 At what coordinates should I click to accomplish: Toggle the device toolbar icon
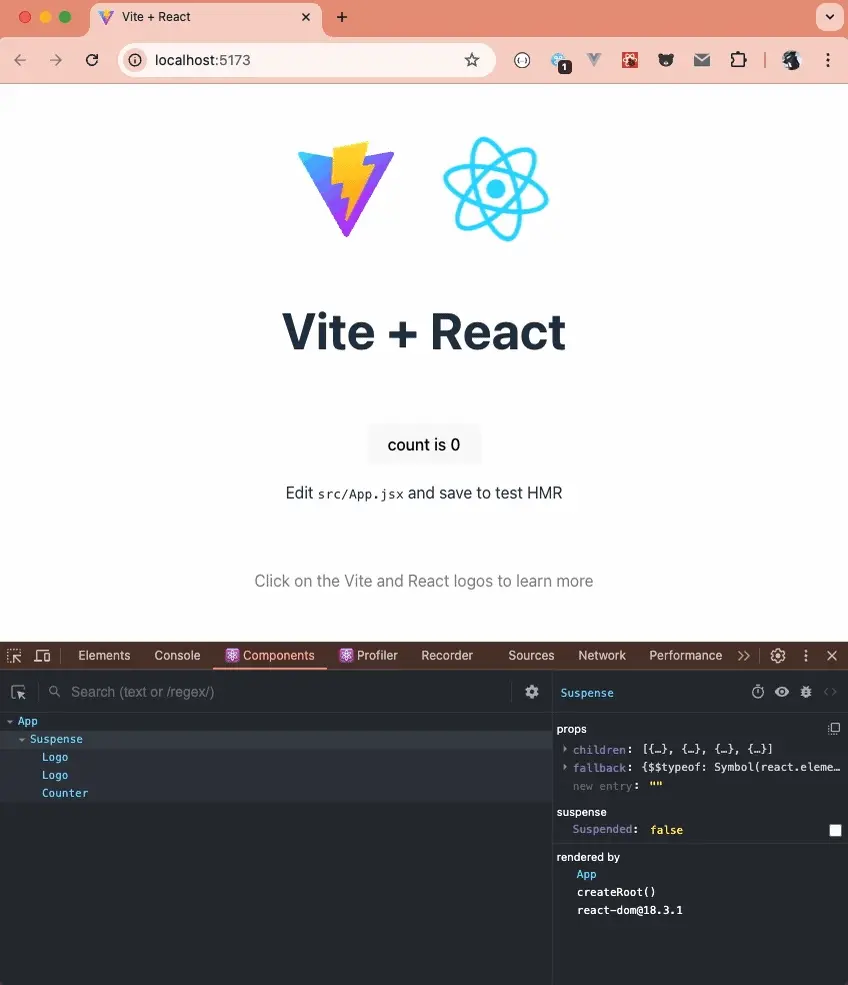point(42,656)
